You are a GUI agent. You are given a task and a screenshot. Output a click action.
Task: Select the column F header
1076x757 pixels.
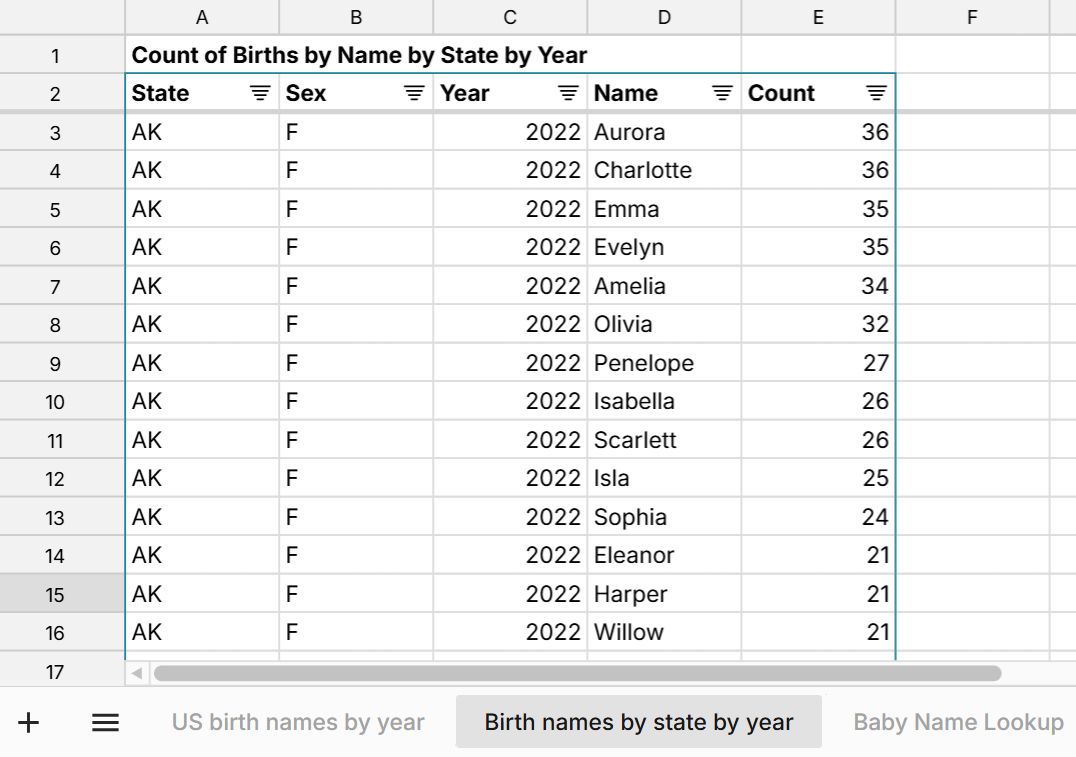[971, 16]
